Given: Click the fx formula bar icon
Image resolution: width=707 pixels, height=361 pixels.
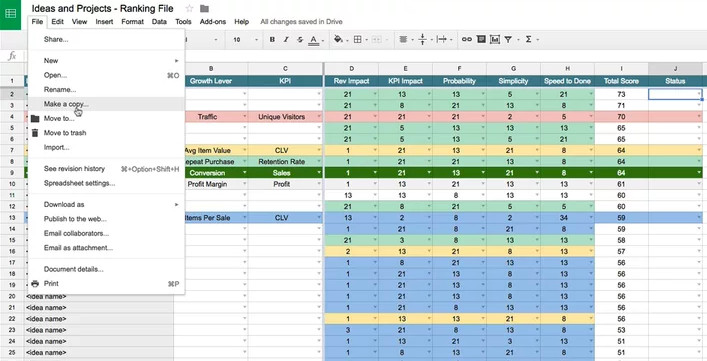Looking at the screenshot, I should [x=12, y=56].
